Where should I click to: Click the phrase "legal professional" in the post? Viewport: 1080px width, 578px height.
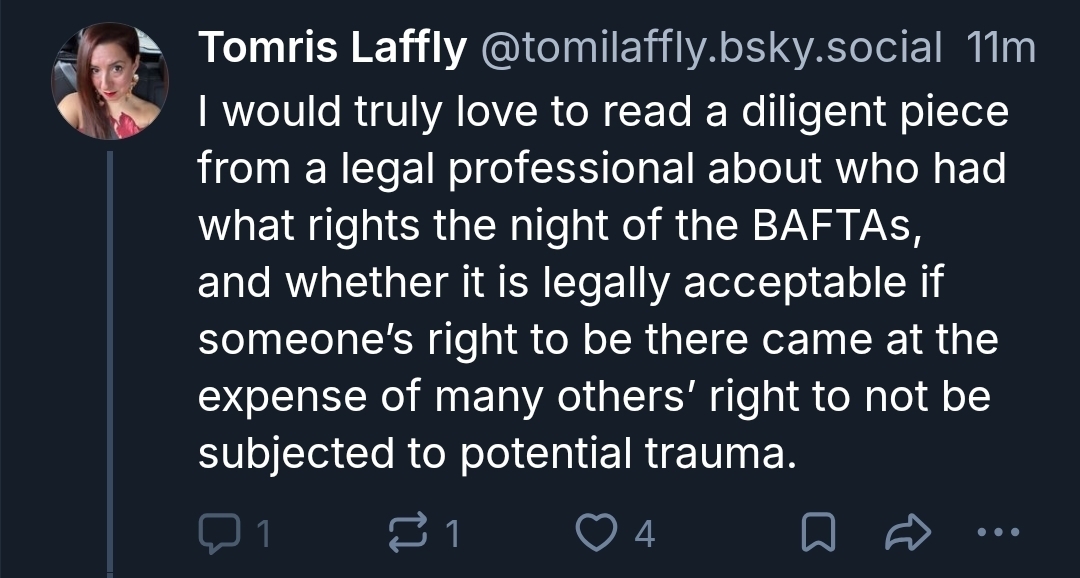point(478,170)
